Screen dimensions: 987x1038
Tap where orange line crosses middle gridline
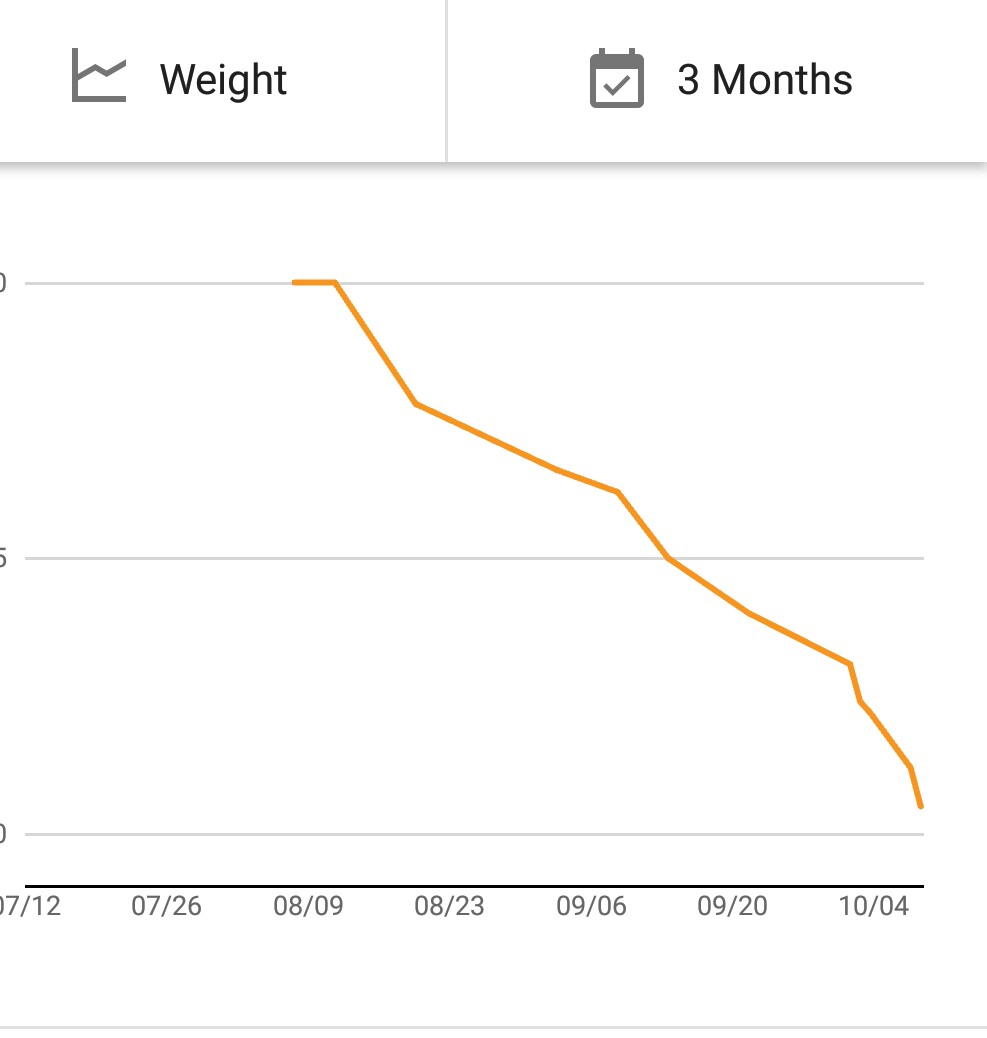pos(668,558)
